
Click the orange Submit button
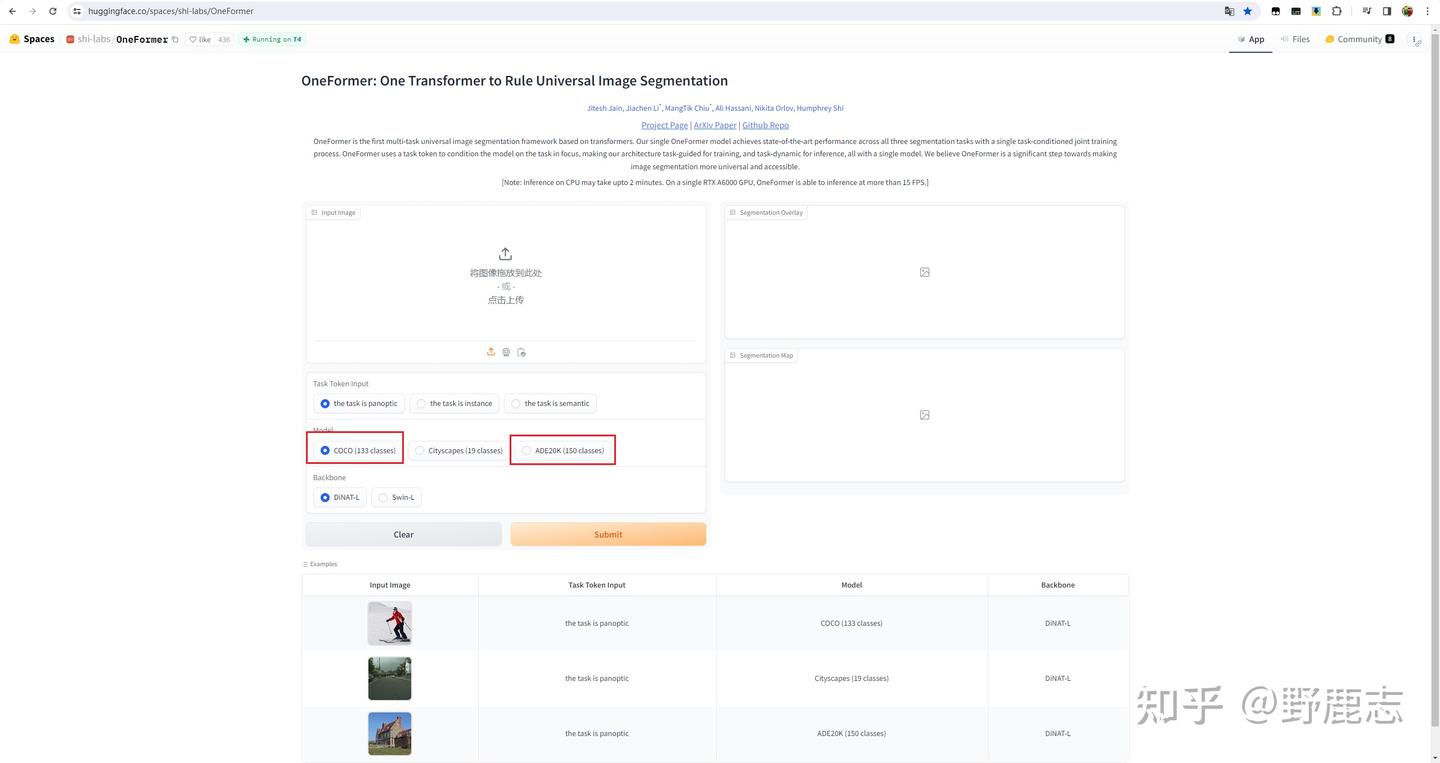tap(608, 534)
